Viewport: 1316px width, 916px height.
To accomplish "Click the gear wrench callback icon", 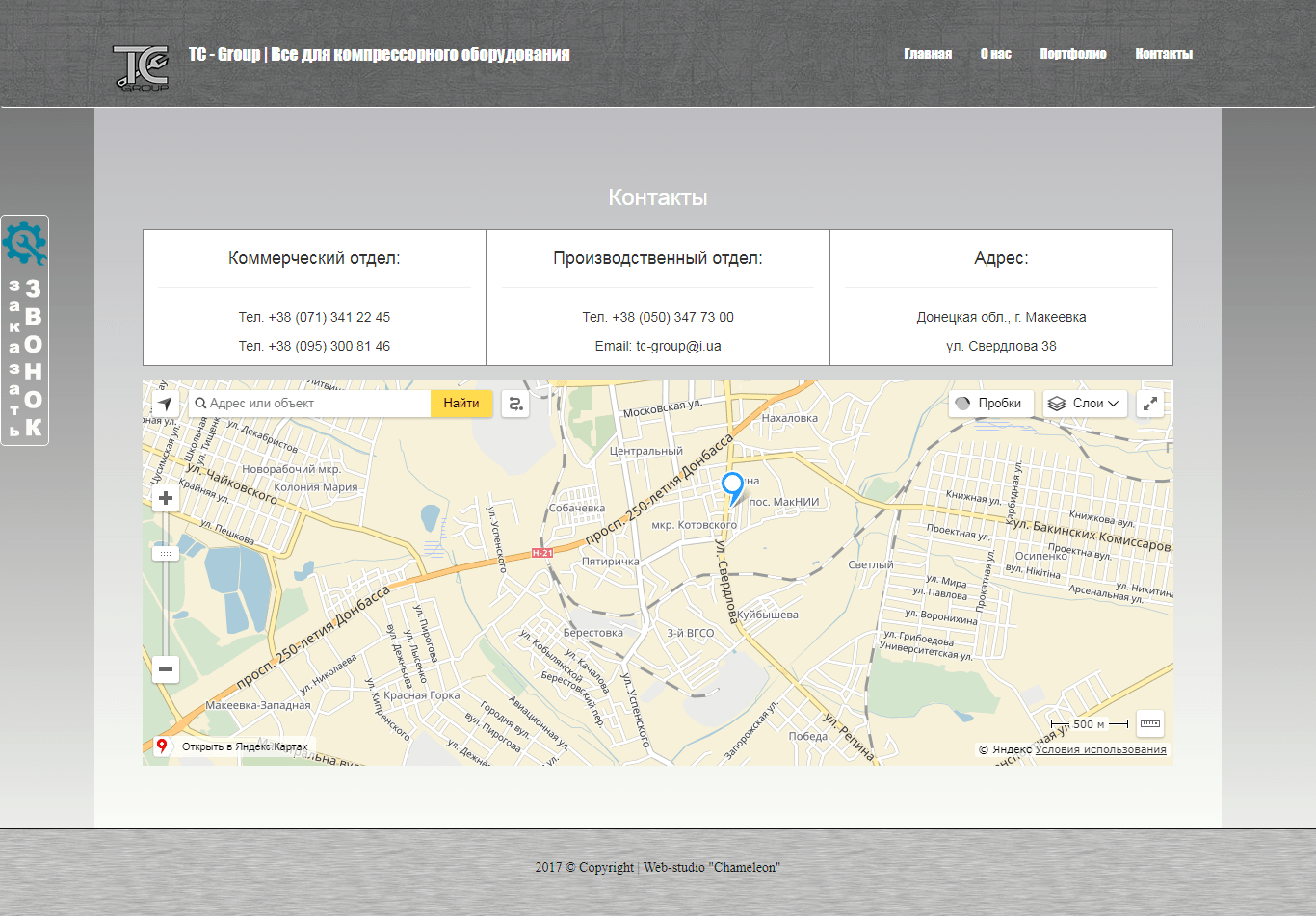I will click(x=24, y=243).
